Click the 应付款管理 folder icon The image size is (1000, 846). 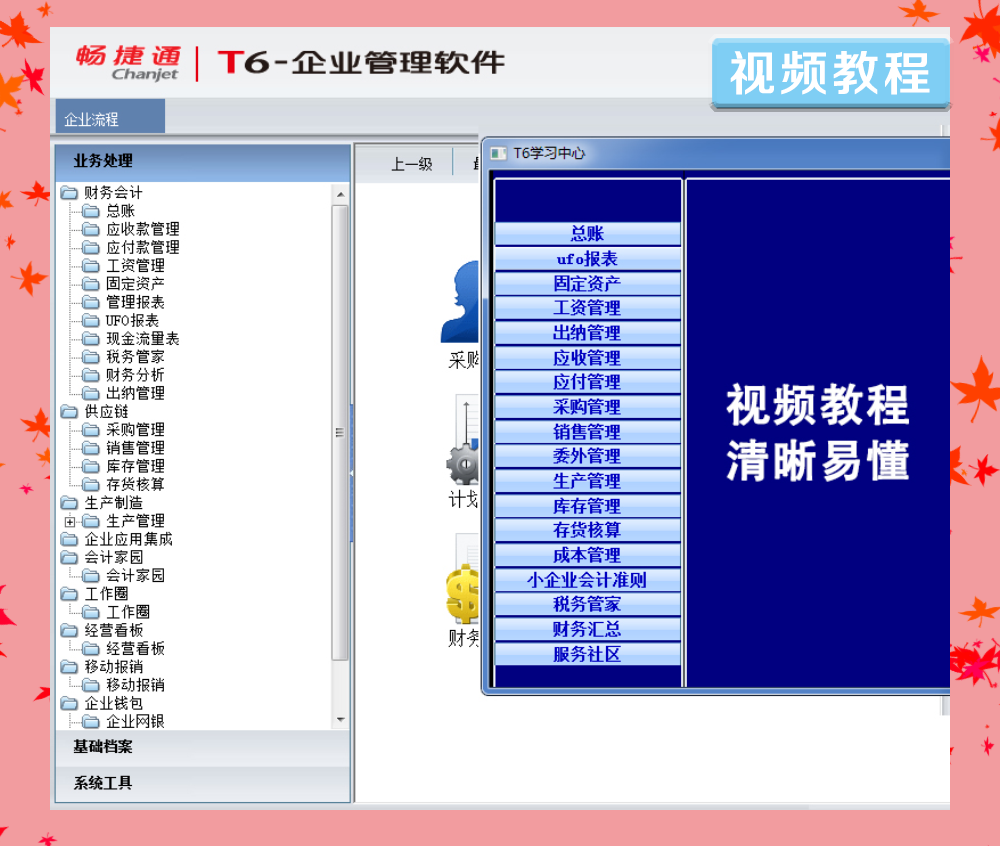tap(91, 247)
